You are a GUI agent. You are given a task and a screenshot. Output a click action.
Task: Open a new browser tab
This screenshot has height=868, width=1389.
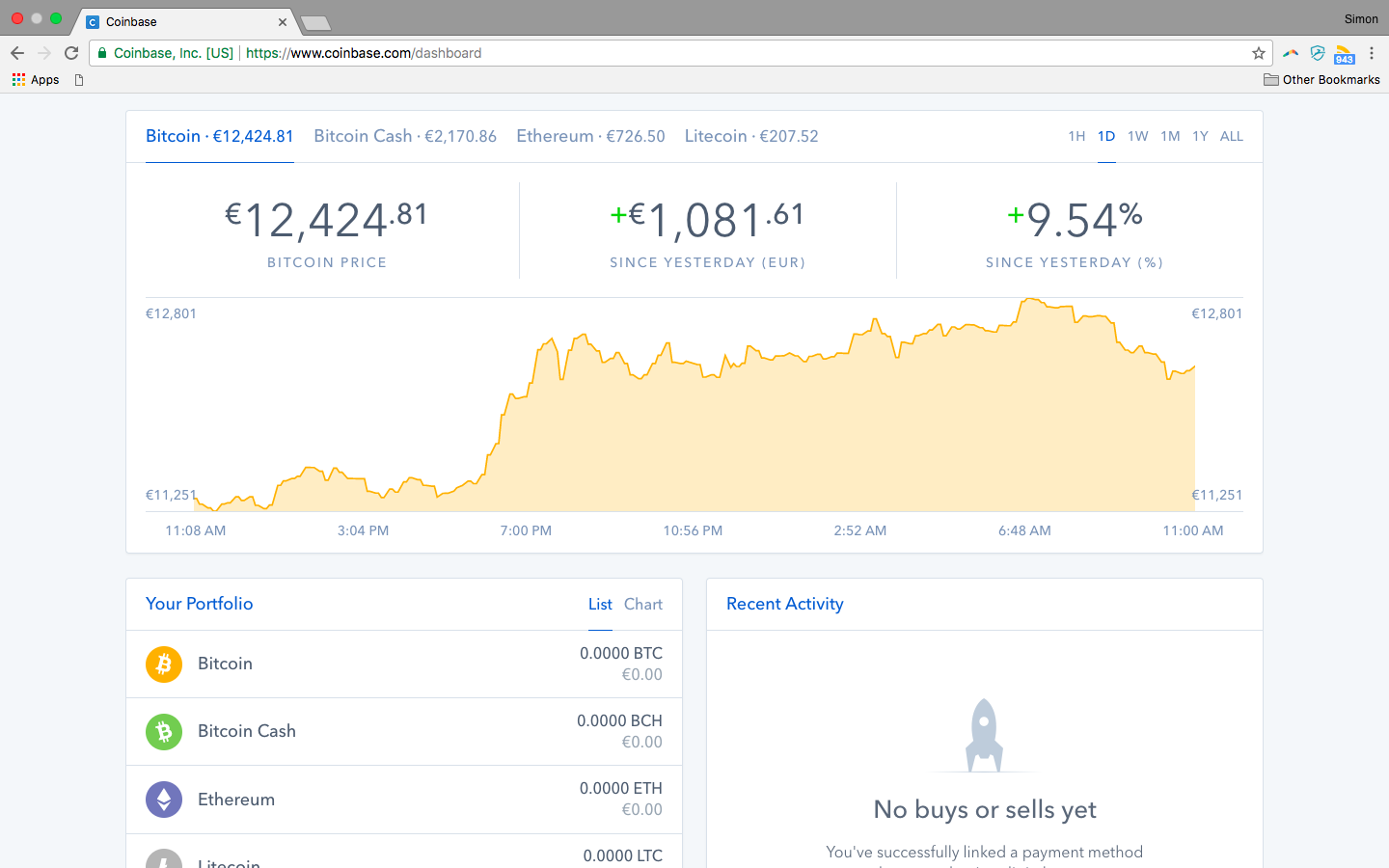pos(315,22)
